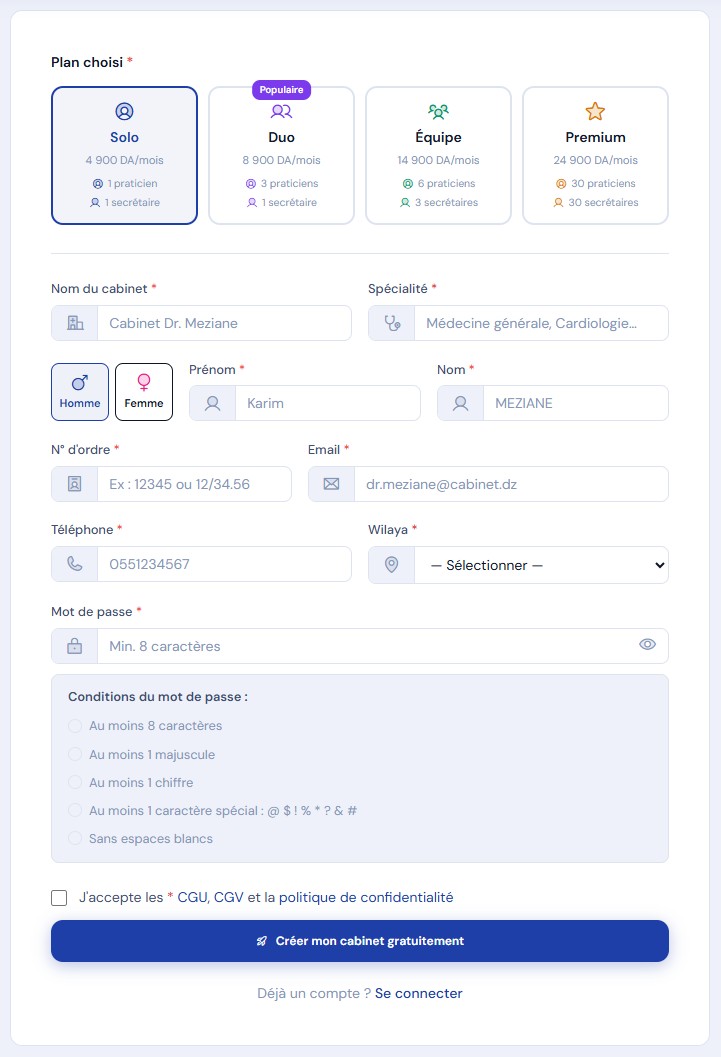Click practitioner icon beside '30 praticiens'
721x1057 pixels.
(561, 183)
